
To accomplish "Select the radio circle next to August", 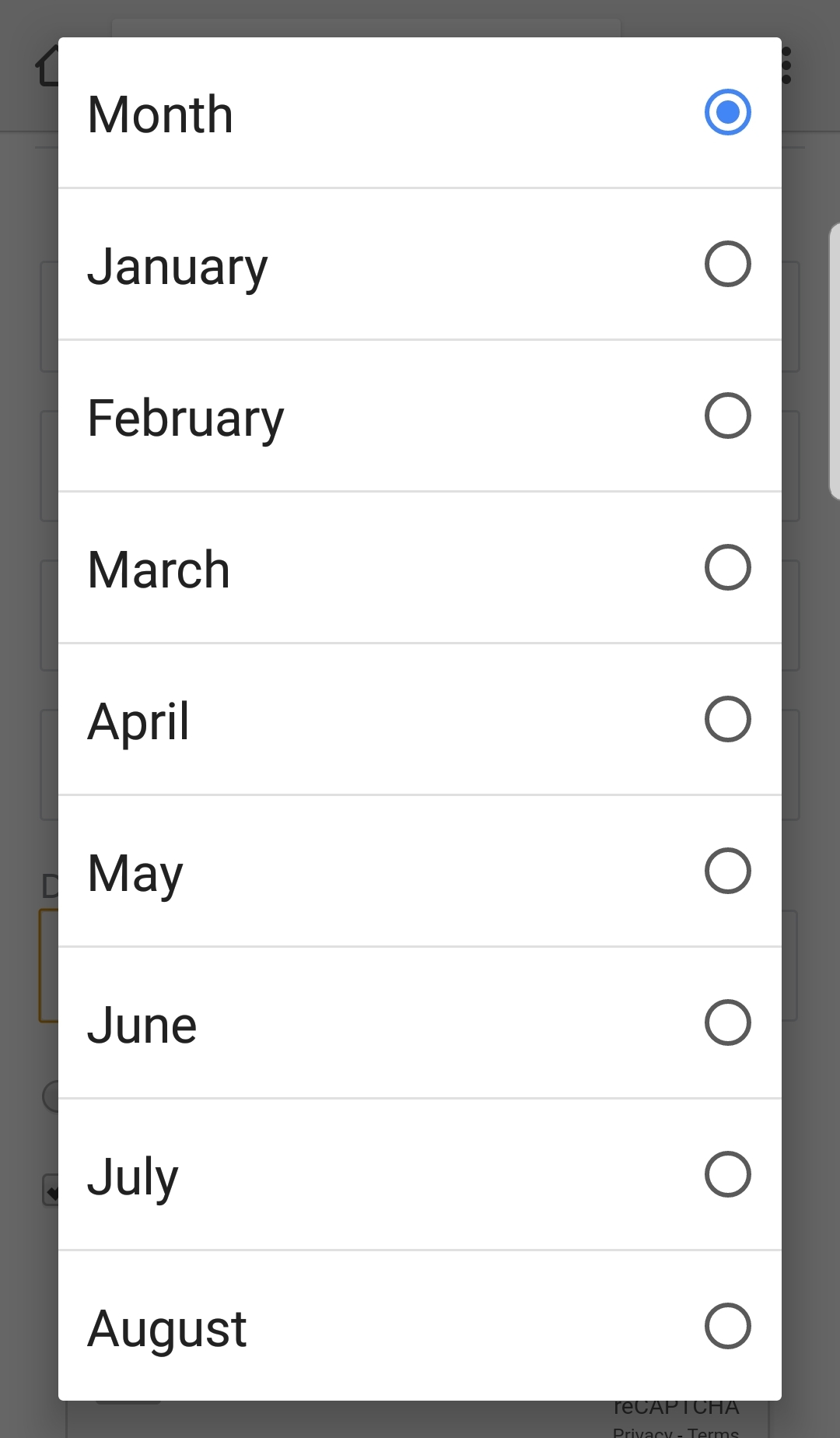I will [727, 1326].
